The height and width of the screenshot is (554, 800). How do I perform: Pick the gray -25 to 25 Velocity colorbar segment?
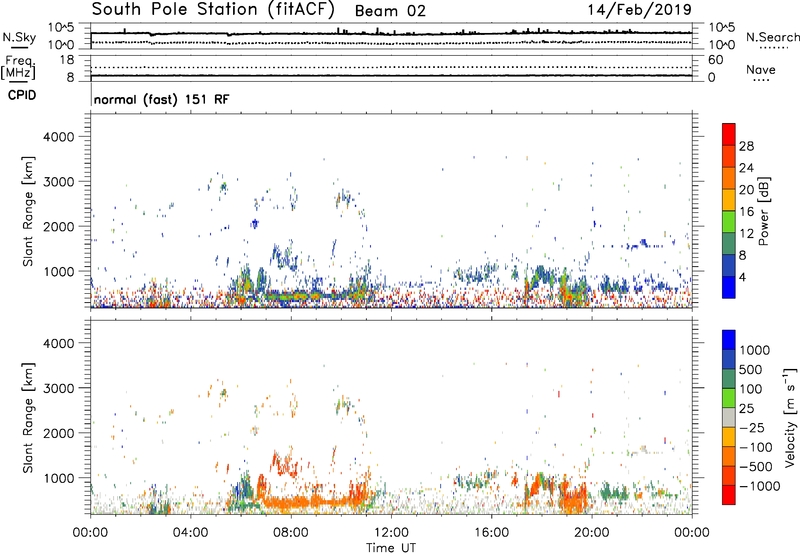tap(729, 418)
